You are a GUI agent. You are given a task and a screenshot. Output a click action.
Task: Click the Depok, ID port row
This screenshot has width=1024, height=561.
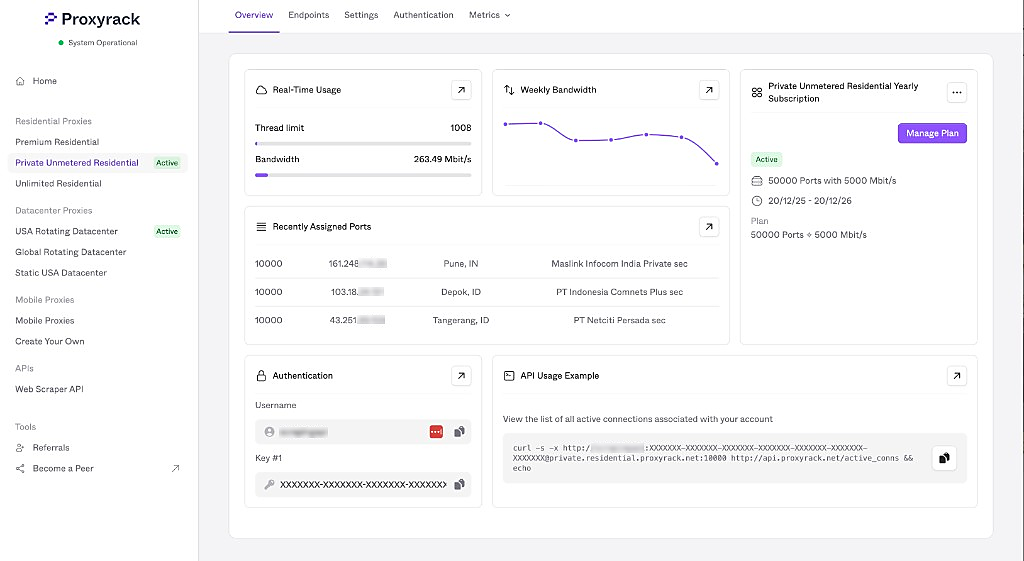(487, 292)
